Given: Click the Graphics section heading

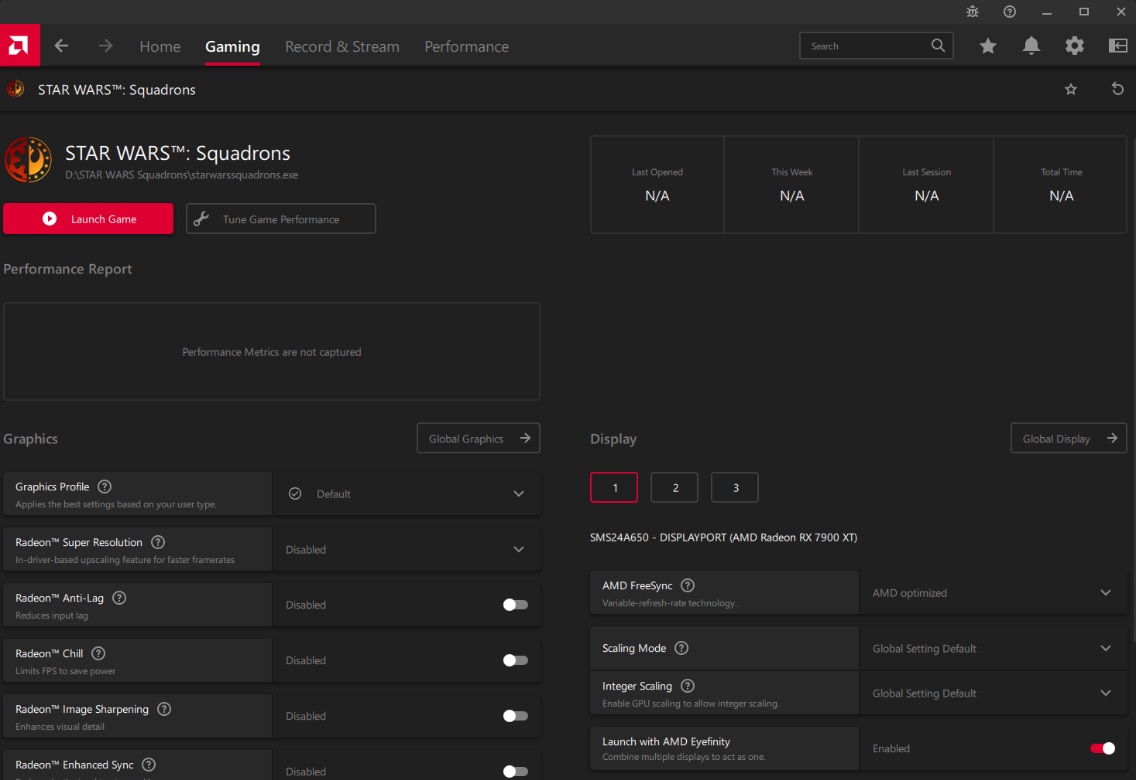Looking at the screenshot, I should [x=30, y=439].
